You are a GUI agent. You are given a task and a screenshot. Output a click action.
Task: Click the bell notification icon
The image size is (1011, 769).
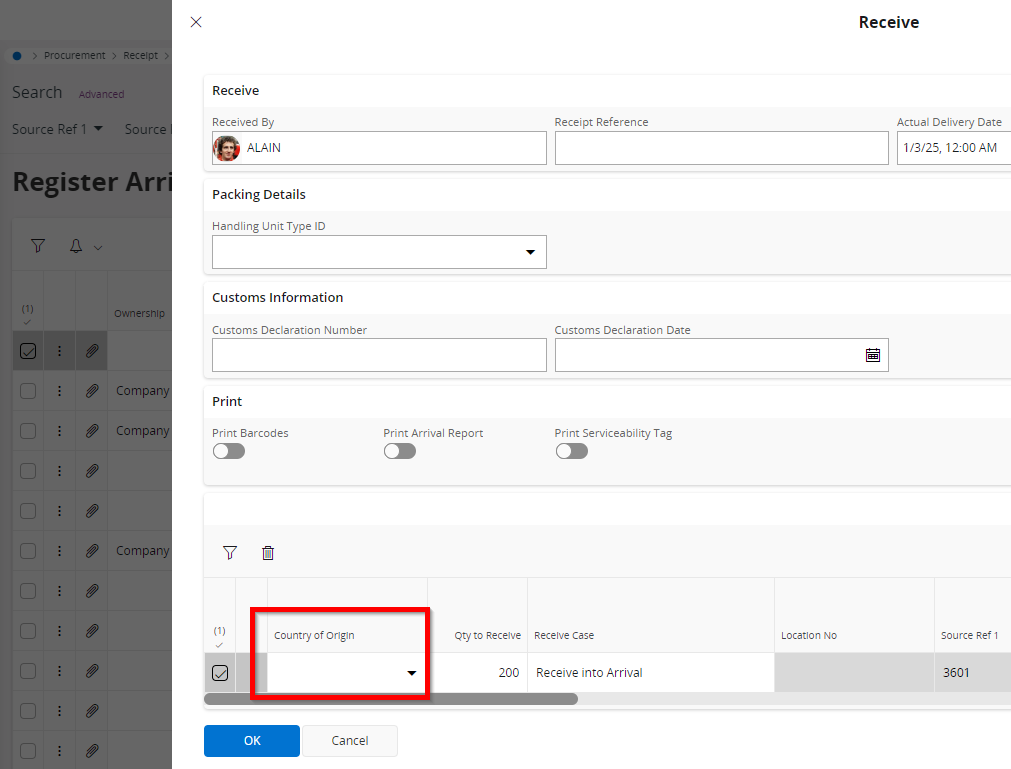76,246
